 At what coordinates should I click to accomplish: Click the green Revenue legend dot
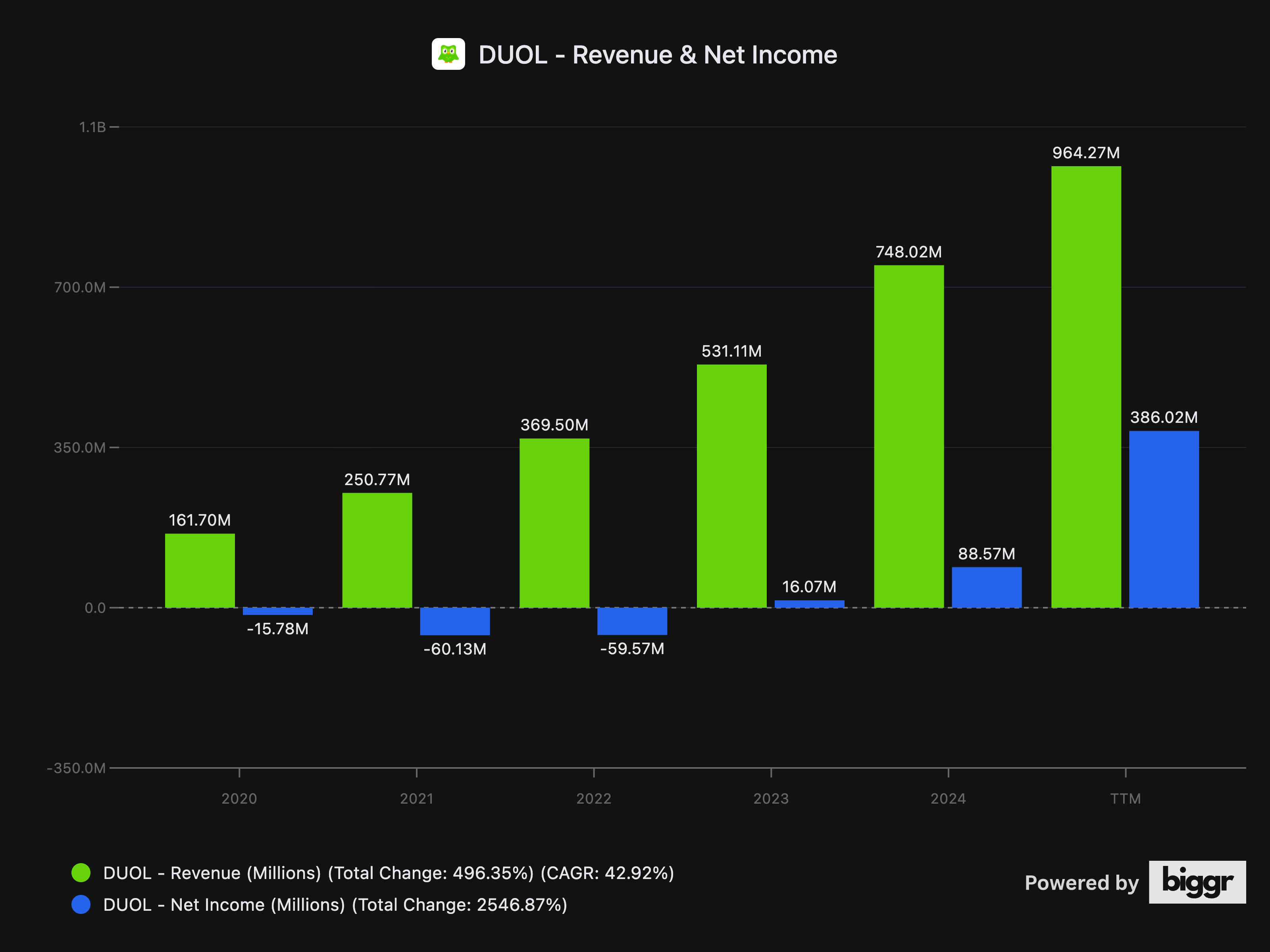pos(81,873)
